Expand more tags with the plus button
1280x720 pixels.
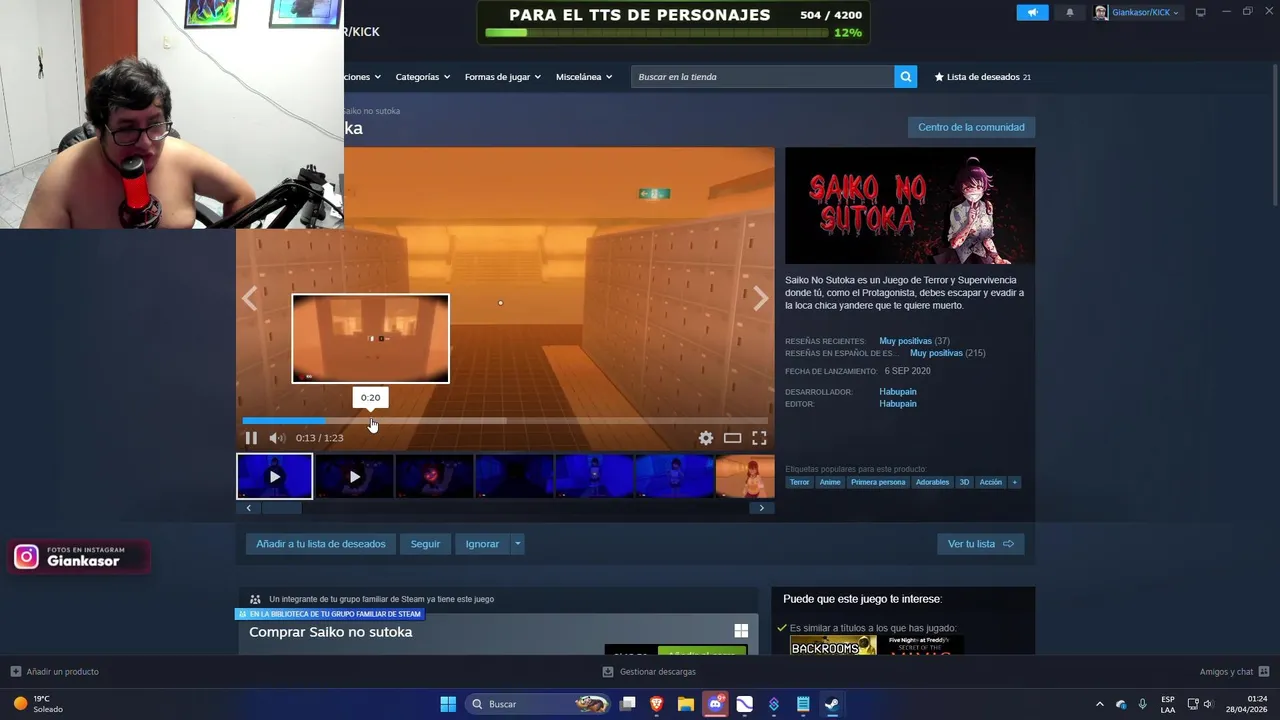point(1014,482)
